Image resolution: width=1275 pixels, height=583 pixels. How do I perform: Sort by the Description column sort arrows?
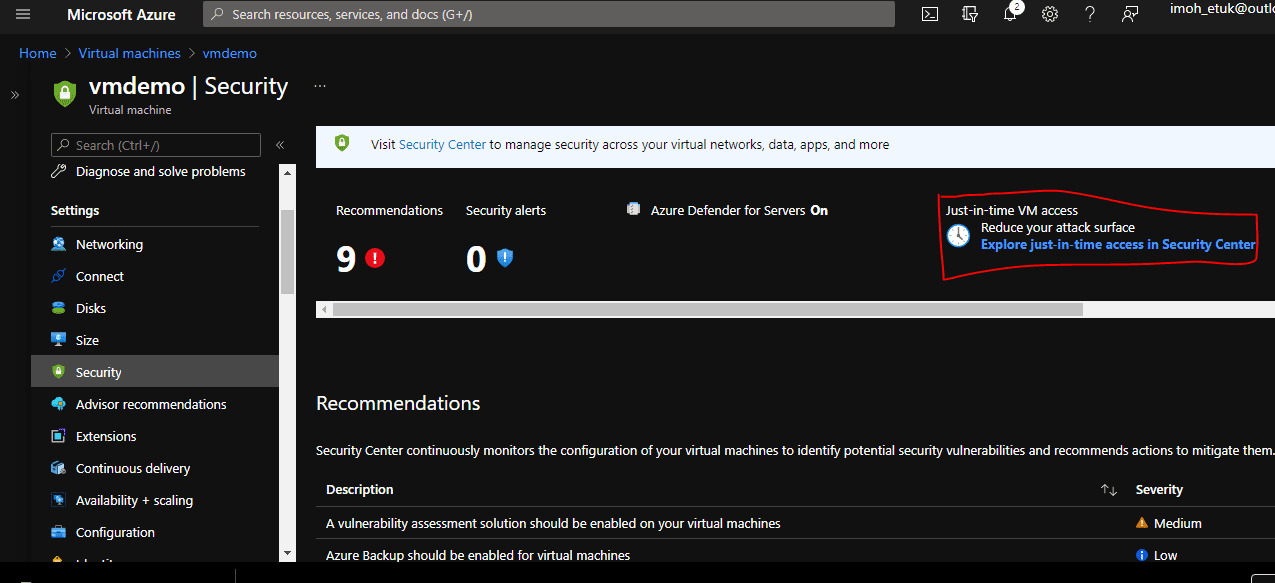(1108, 490)
